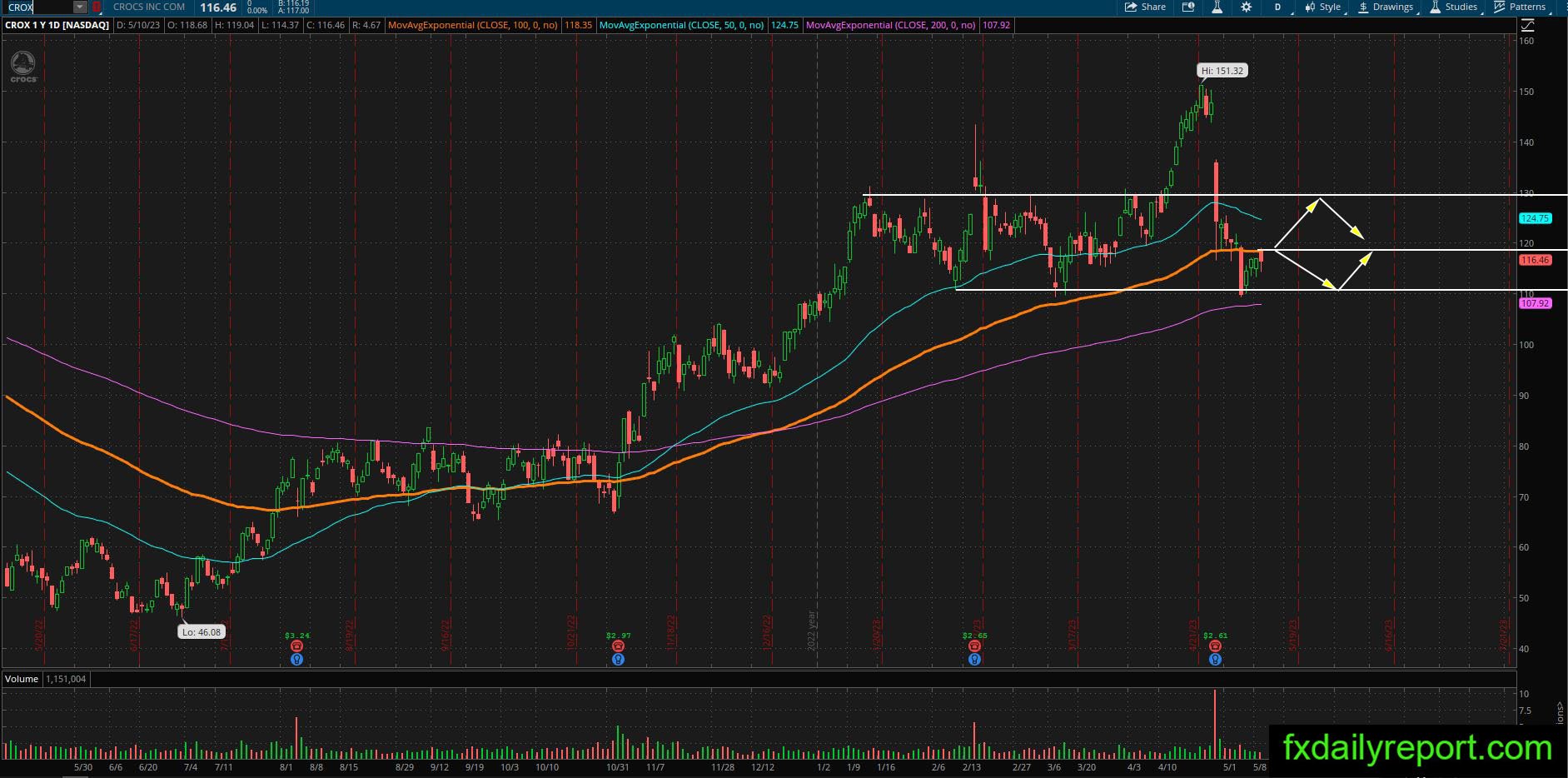The image size is (1568, 778).
Task: Click the blue lightbulb icon below $2.65
Action: pos(974,659)
